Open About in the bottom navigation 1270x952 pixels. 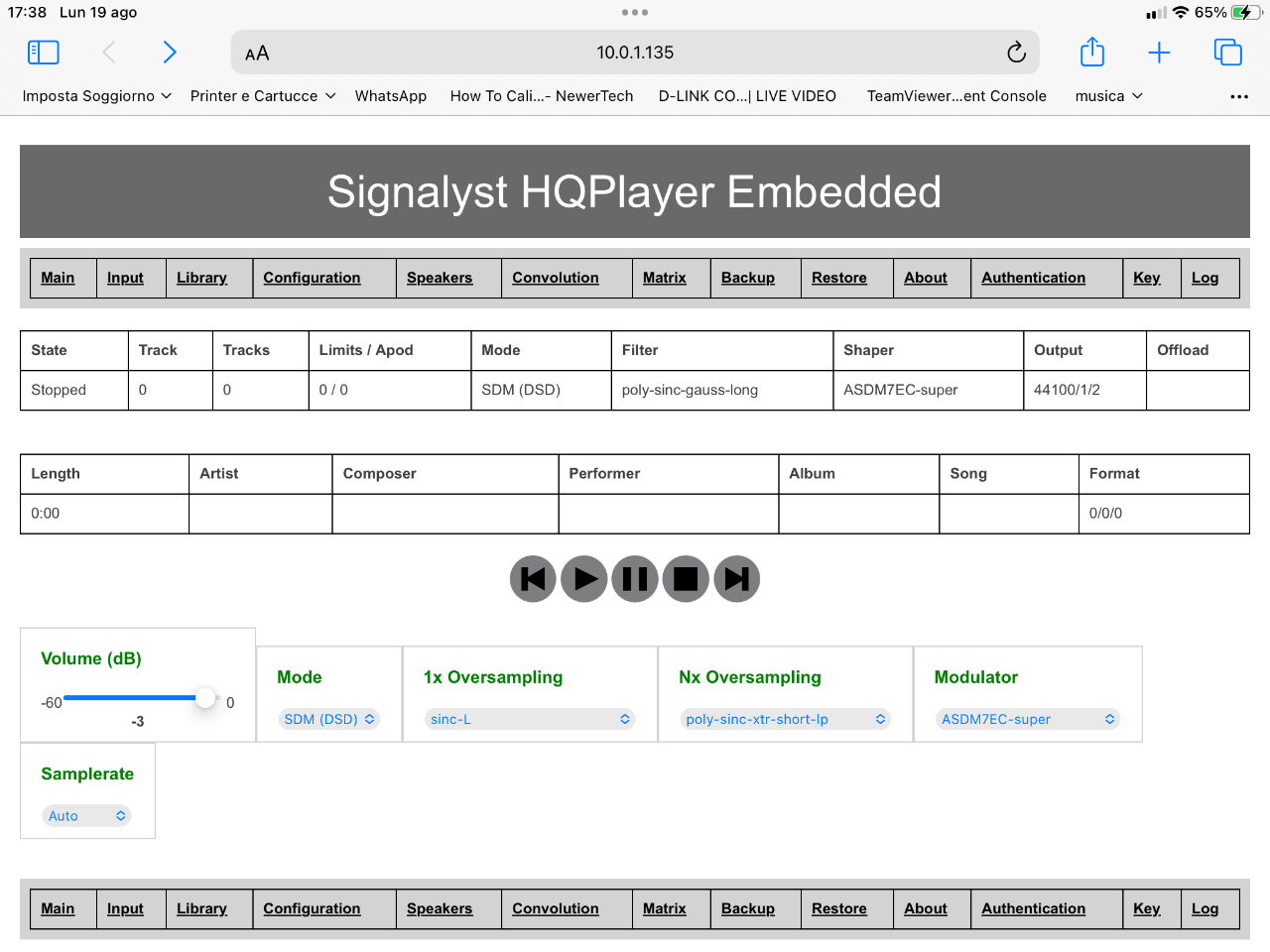(926, 908)
